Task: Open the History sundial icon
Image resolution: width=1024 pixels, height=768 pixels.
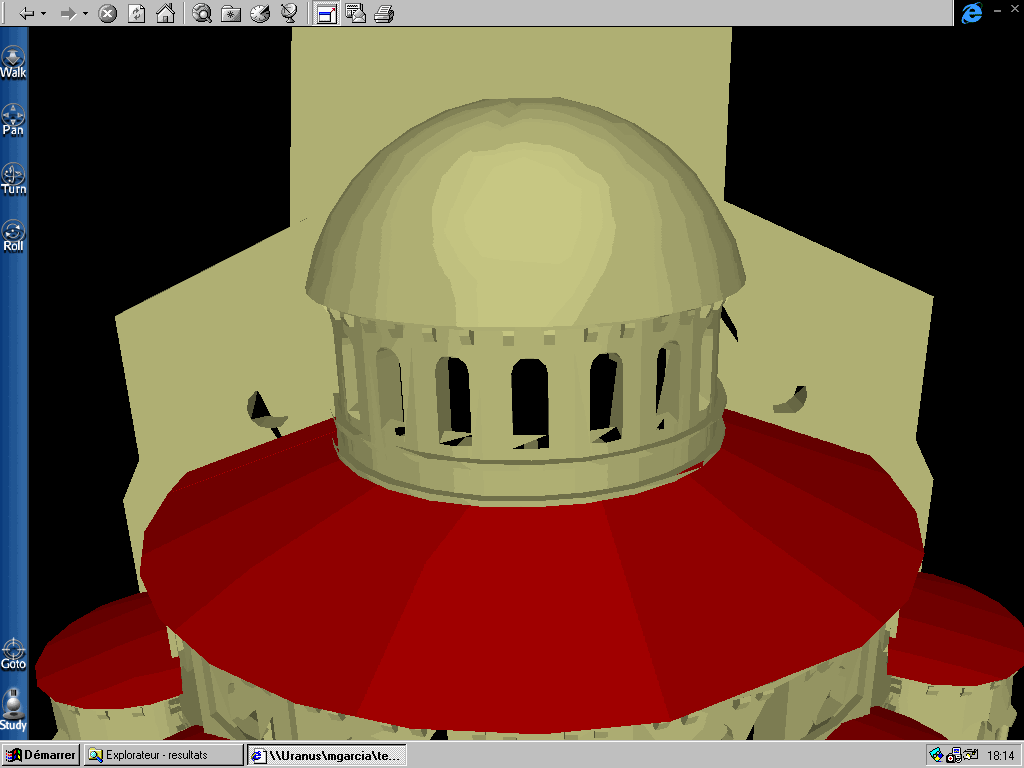Action: 260,14
